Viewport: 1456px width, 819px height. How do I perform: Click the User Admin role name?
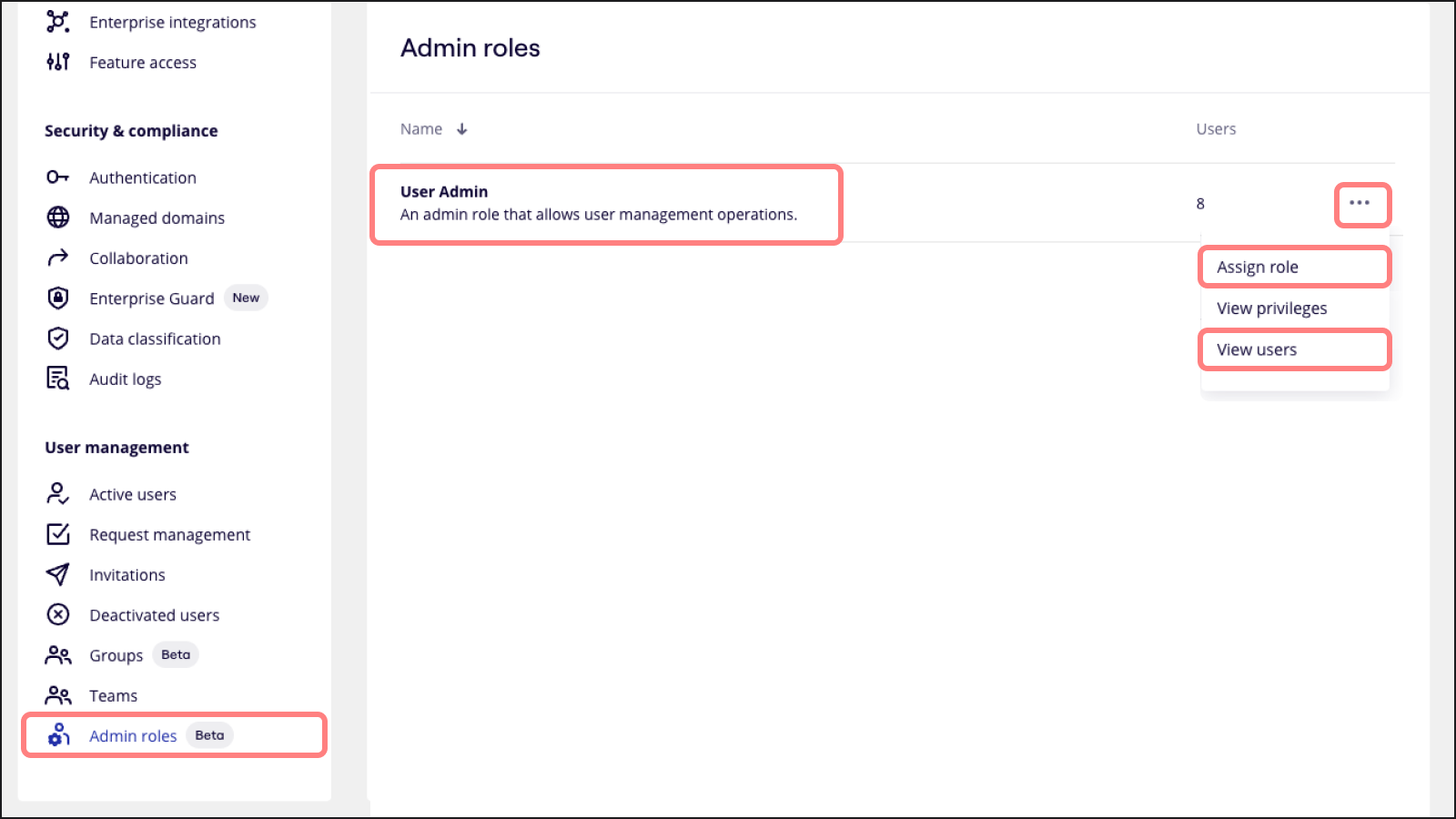point(443,191)
